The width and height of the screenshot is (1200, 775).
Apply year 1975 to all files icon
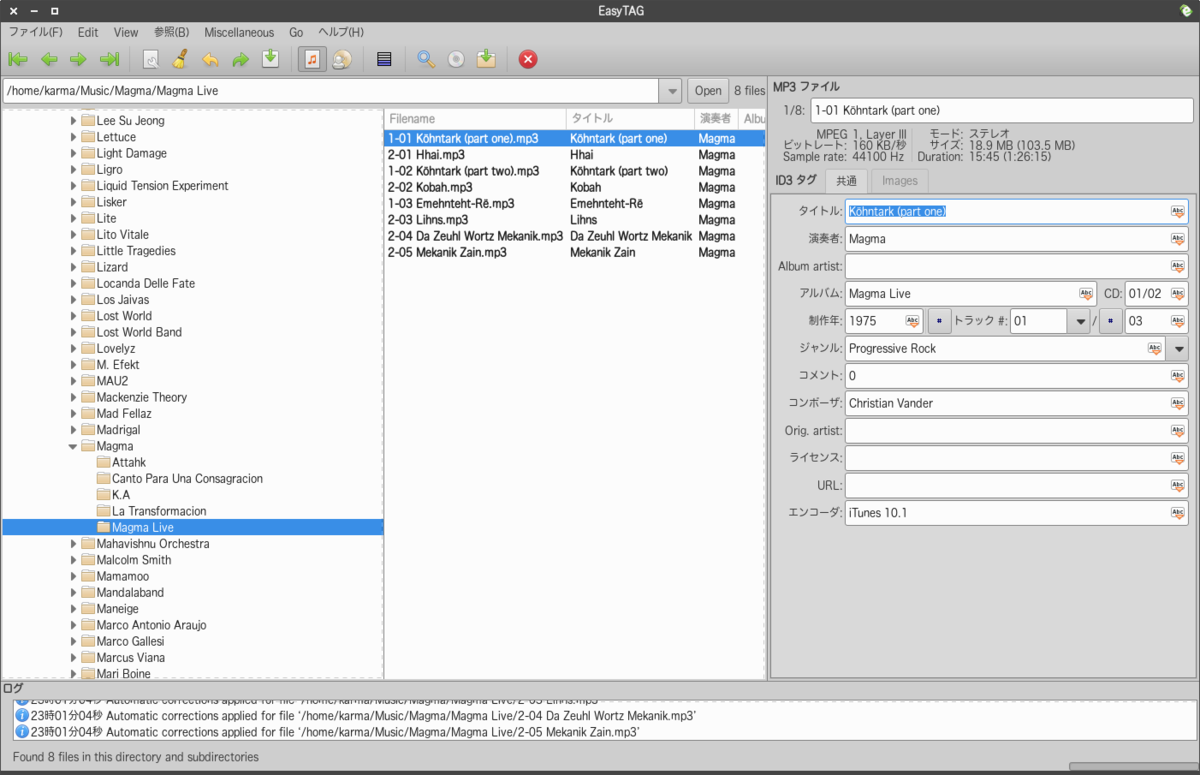912,321
